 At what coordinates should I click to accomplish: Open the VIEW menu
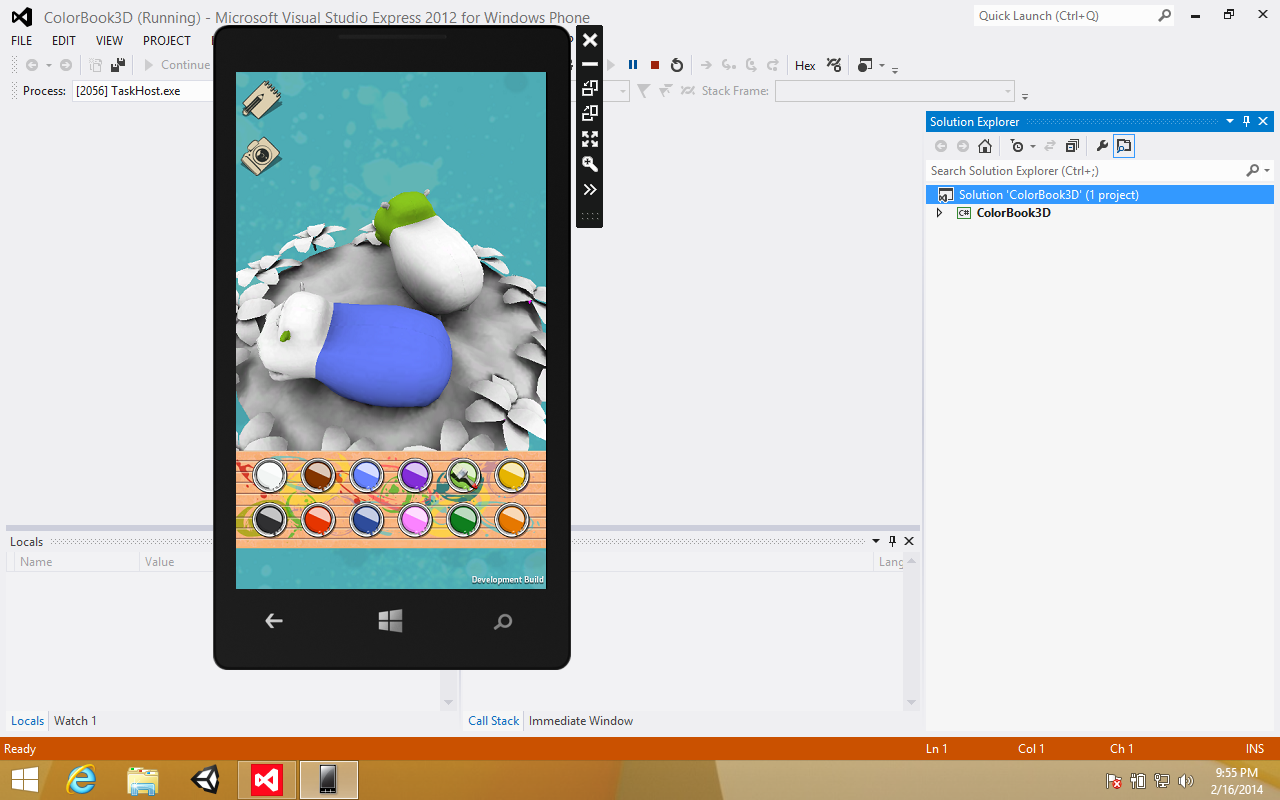[x=109, y=41]
